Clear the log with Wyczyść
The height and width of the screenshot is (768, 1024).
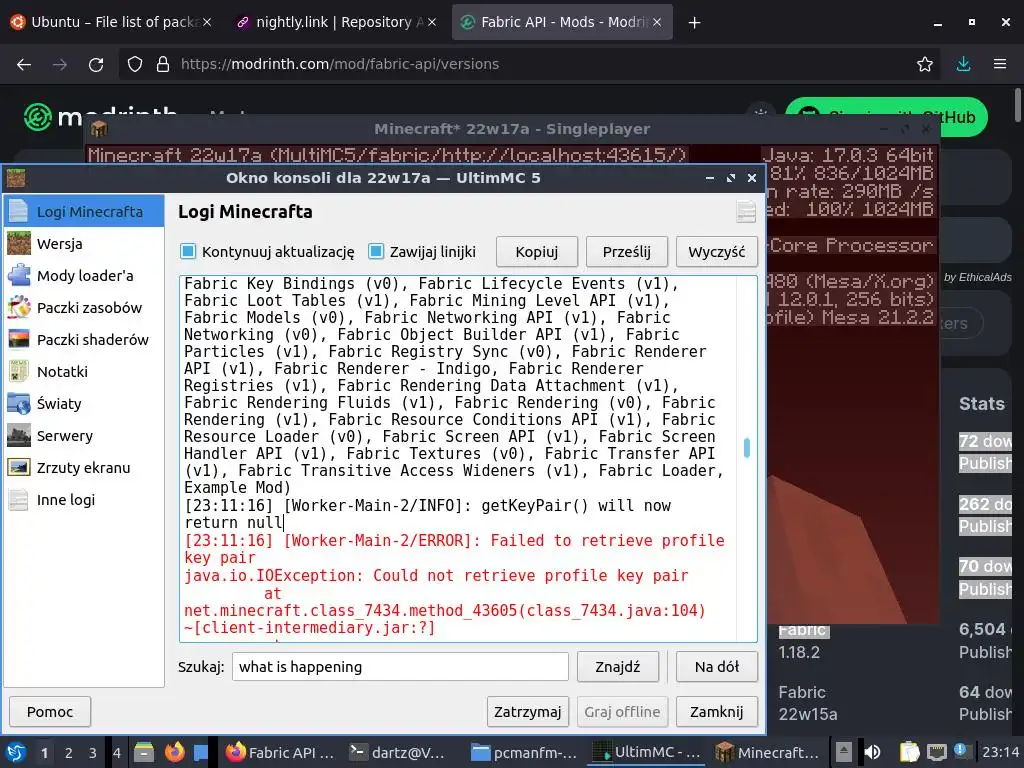(x=716, y=251)
